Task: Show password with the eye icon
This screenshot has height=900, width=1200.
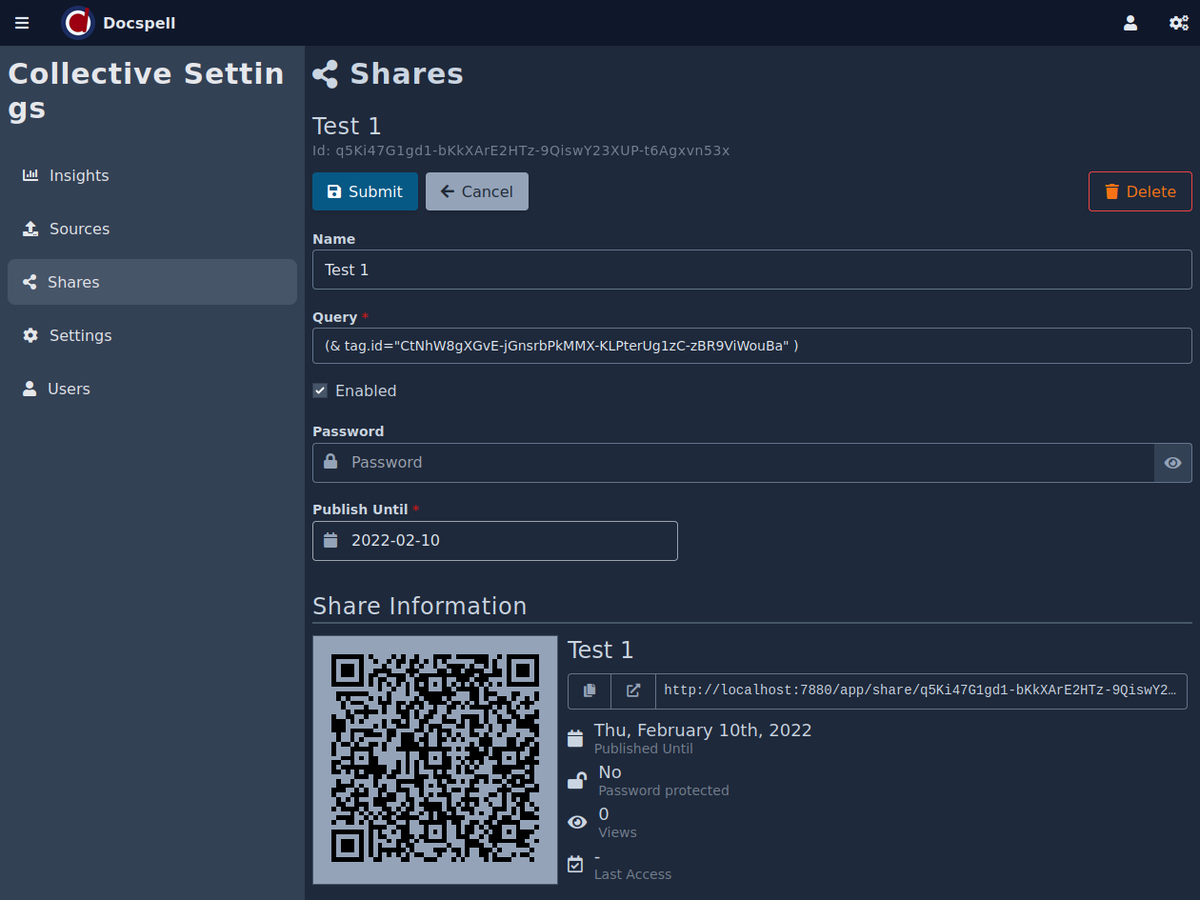Action: 1173,463
